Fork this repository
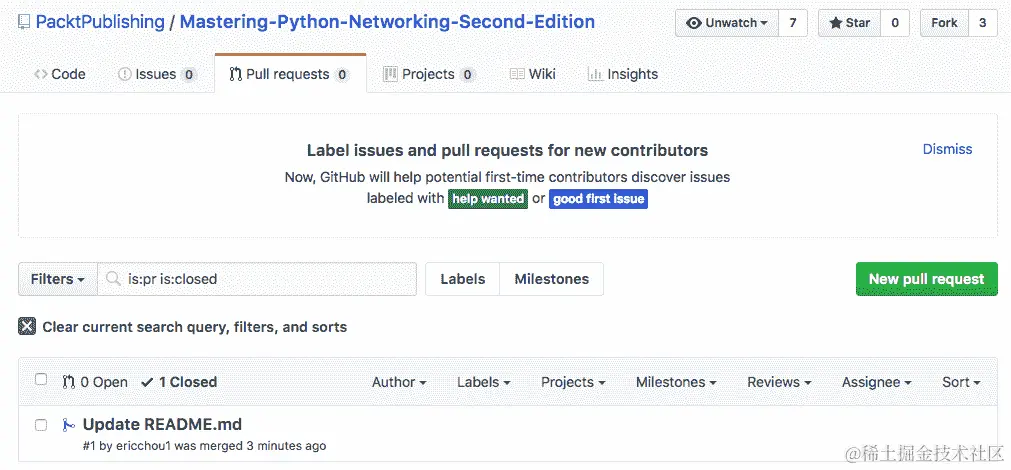Screen dimensions: 1011x470 (944, 23)
